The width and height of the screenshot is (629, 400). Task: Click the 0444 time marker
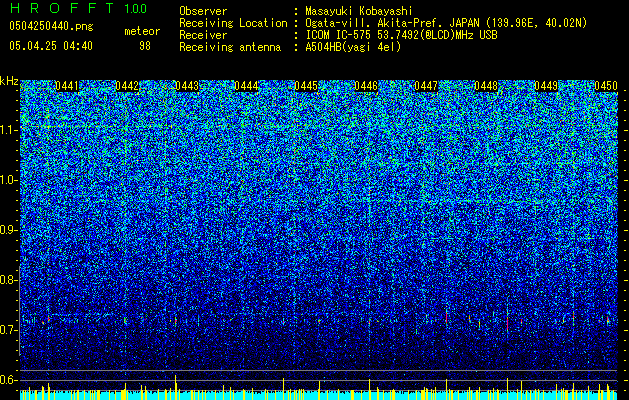point(246,86)
